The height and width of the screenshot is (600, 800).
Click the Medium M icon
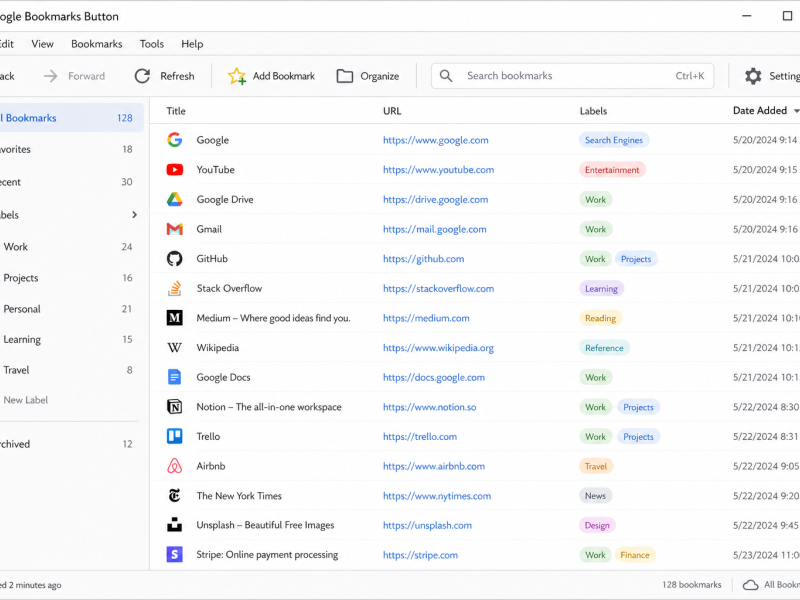pos(174,318)
